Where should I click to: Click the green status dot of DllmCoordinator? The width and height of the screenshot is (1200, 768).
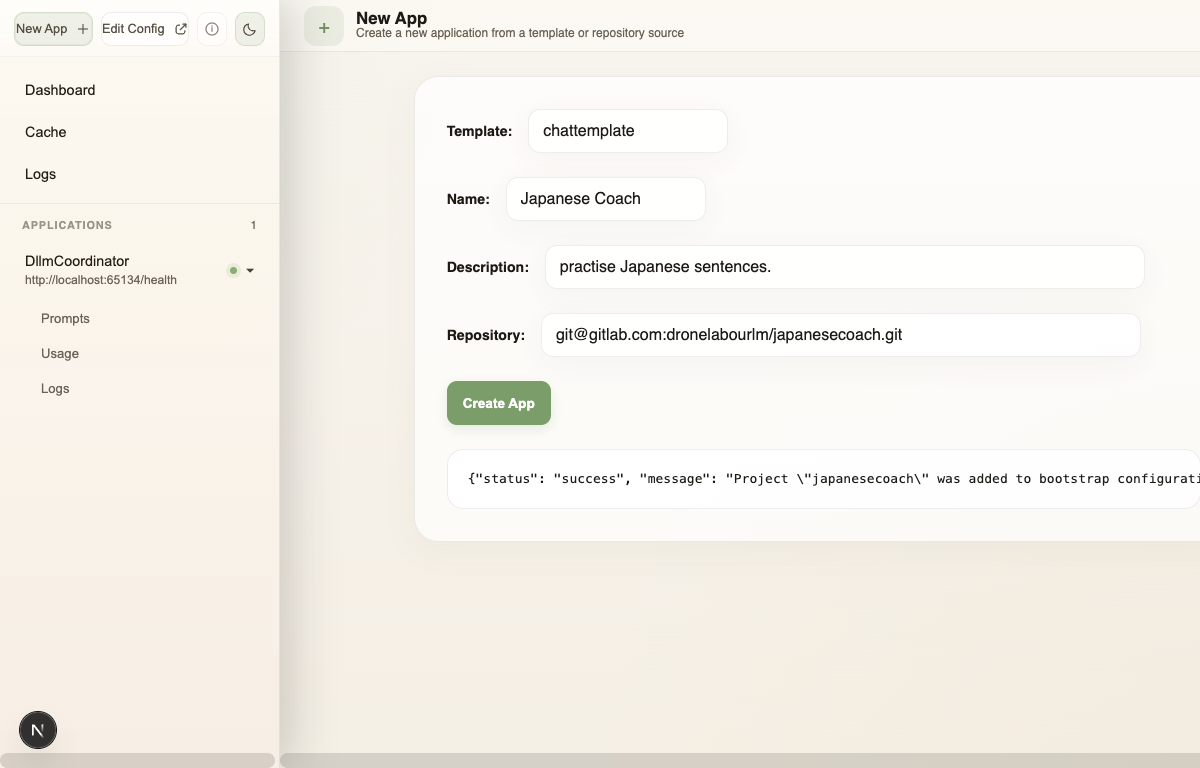[233, 270]
